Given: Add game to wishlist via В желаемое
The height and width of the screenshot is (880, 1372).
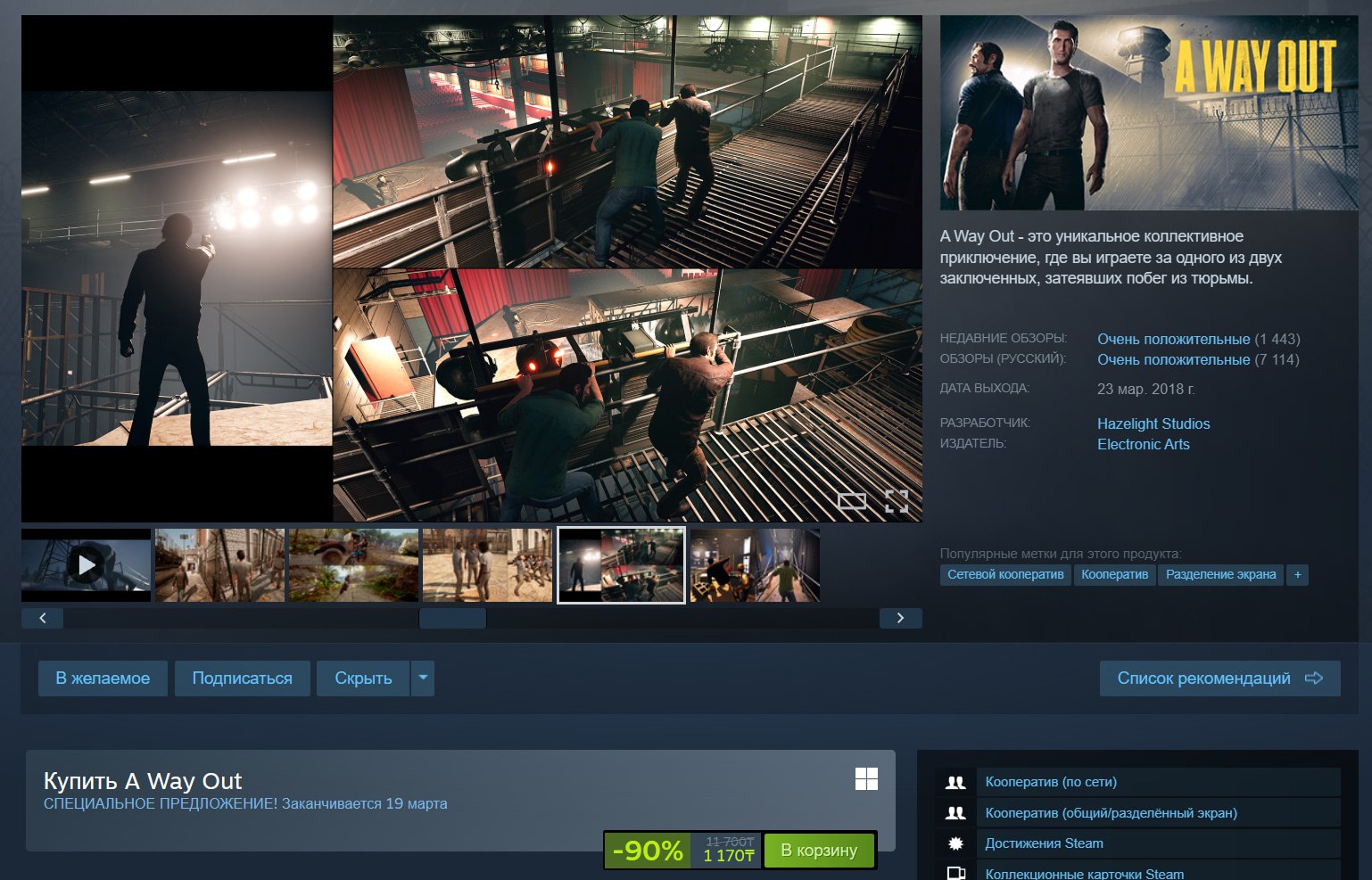Looking at the screenshot, I should click(x=103, y=679).
